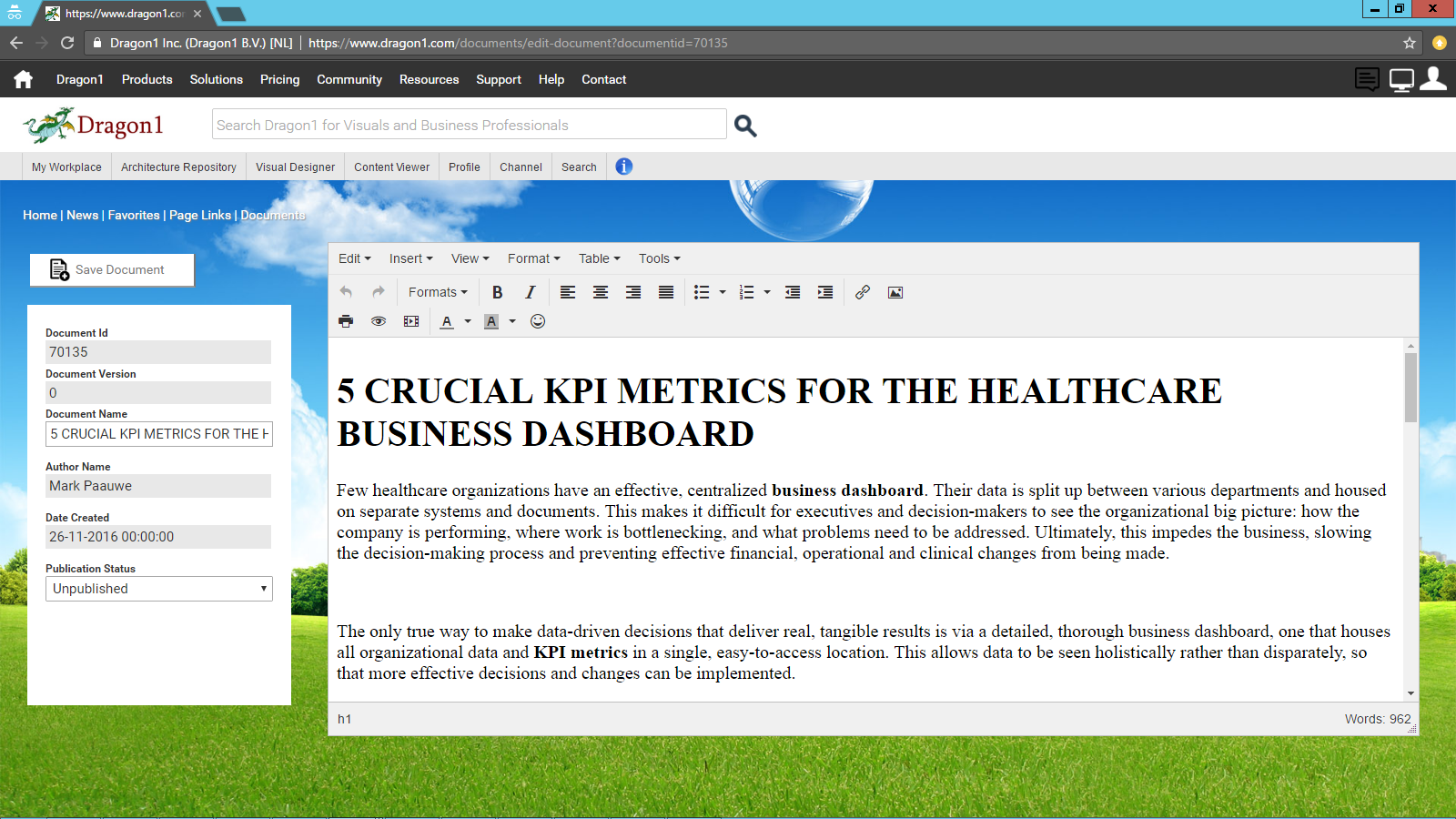Click the Document Name input field
The height and width of the screenshot is (819, 1456).
[x=159, y=434]
